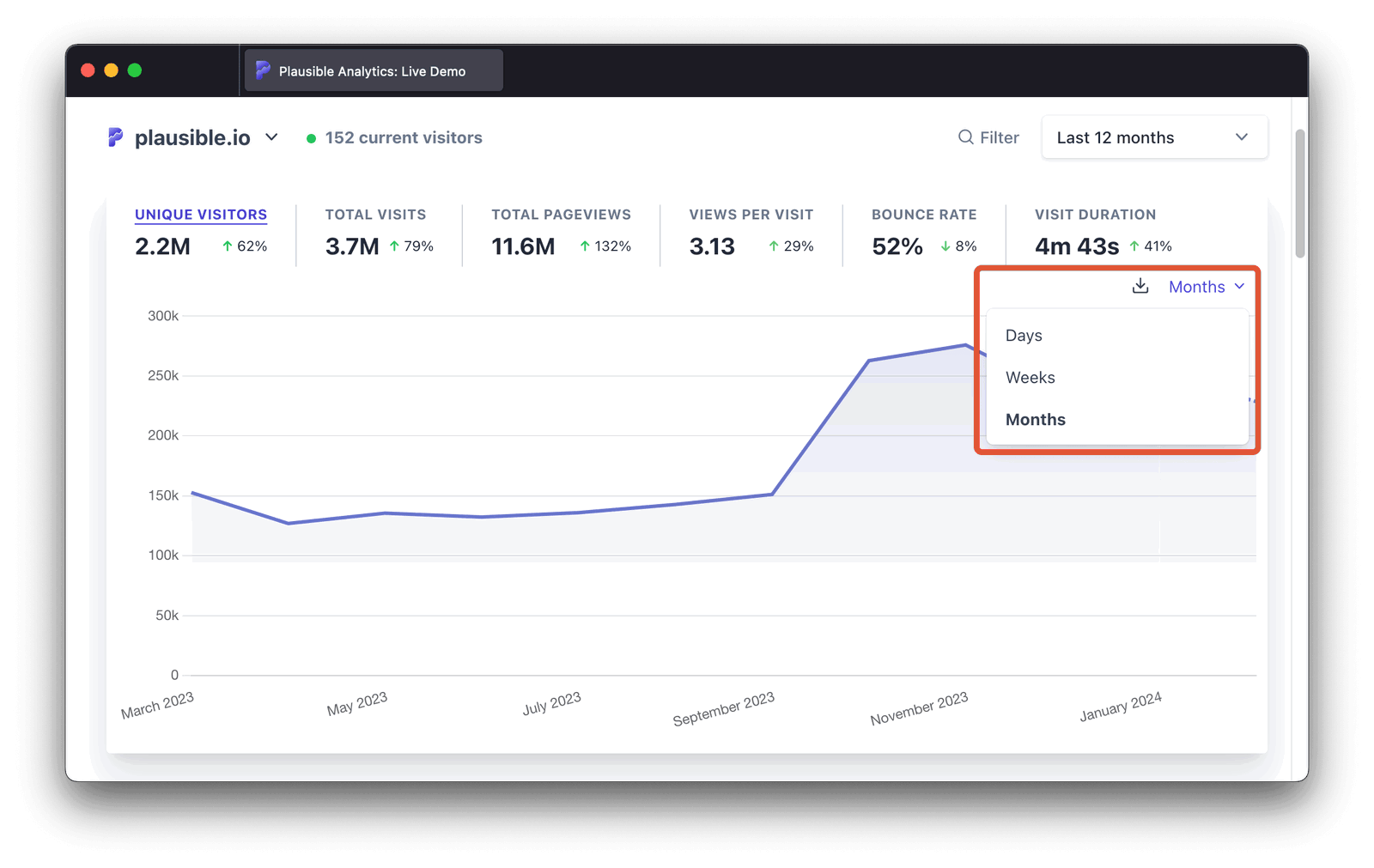Download the graph data export icon
The height and width of the screenshot is (868, 1374).
click(1140, 287)
